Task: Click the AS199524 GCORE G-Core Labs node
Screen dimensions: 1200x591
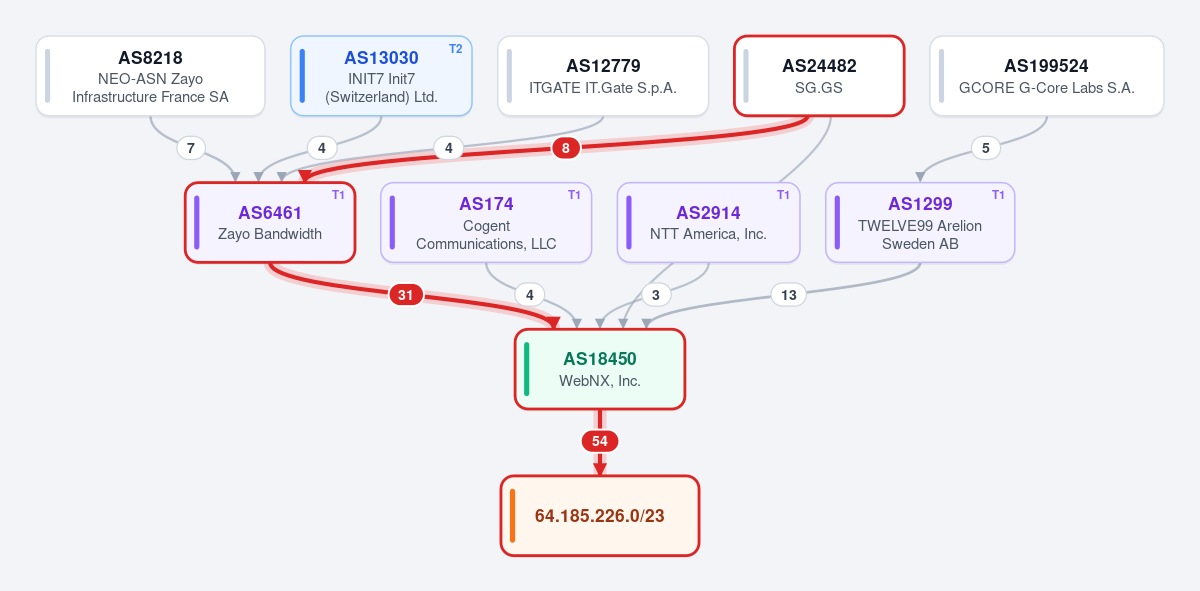Action: point(1046,76)
